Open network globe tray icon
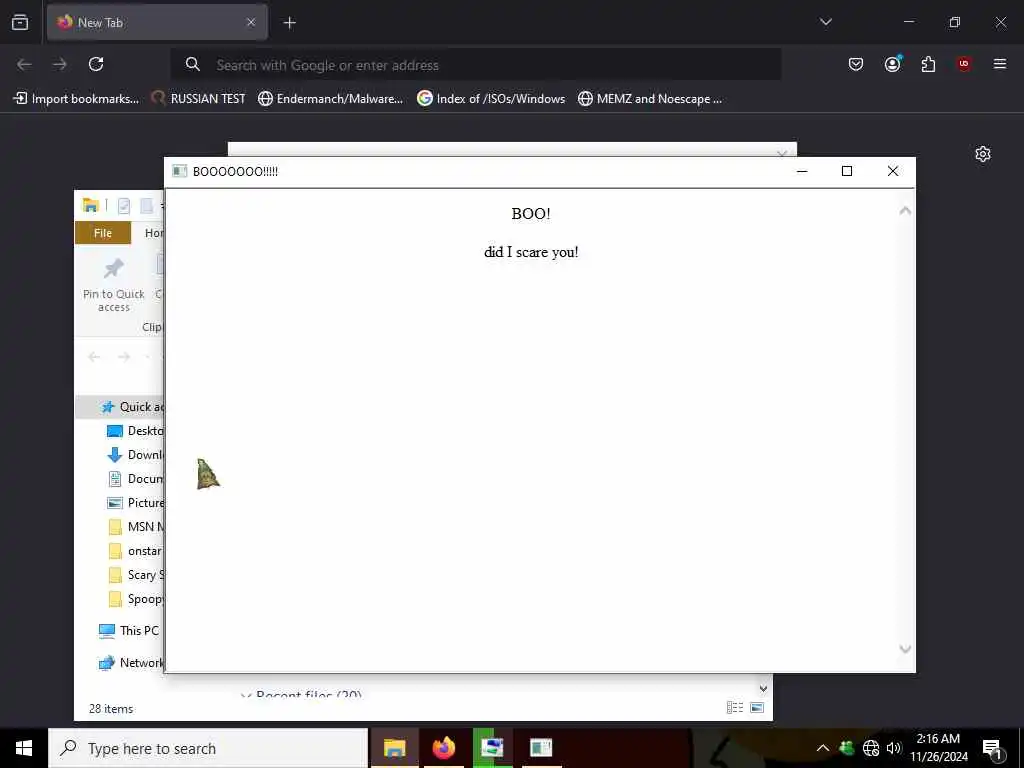Viewport: 1024px width, 768px height. pos(871,748)
